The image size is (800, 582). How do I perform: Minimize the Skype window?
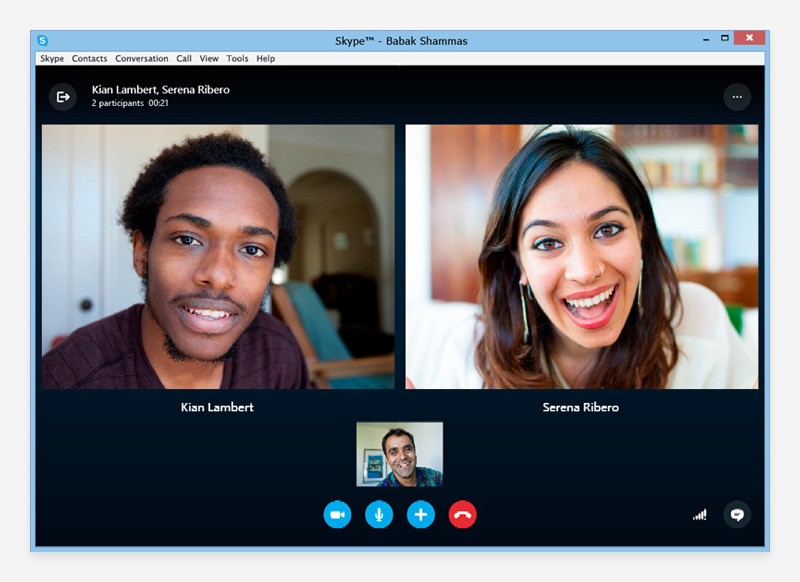pos(706,39)
